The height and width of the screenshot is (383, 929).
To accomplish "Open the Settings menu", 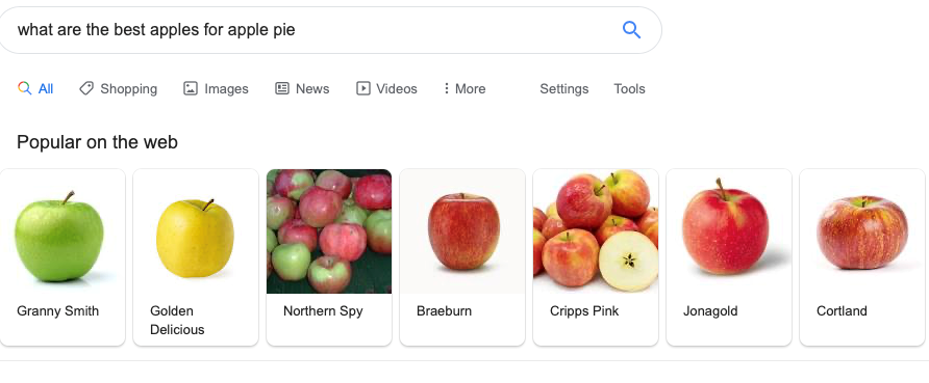I will [x=564, y=88].
